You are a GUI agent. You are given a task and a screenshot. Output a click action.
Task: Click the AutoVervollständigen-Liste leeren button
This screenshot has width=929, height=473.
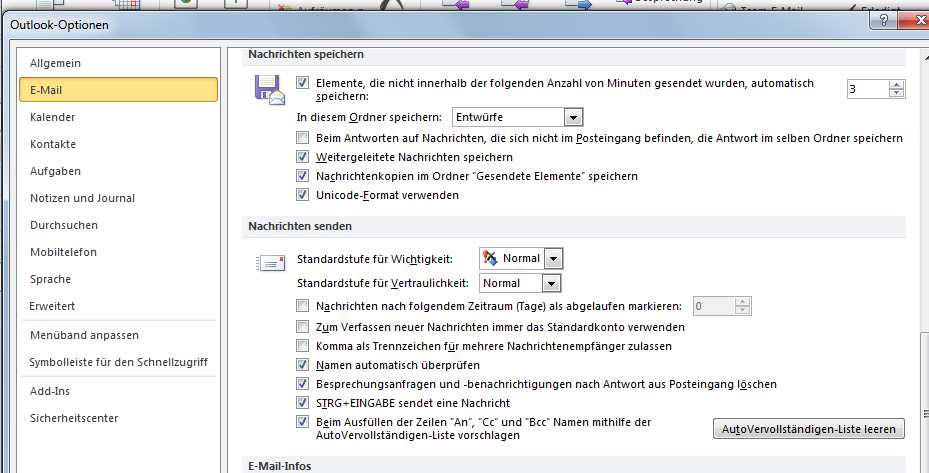[x=809, y=429]
